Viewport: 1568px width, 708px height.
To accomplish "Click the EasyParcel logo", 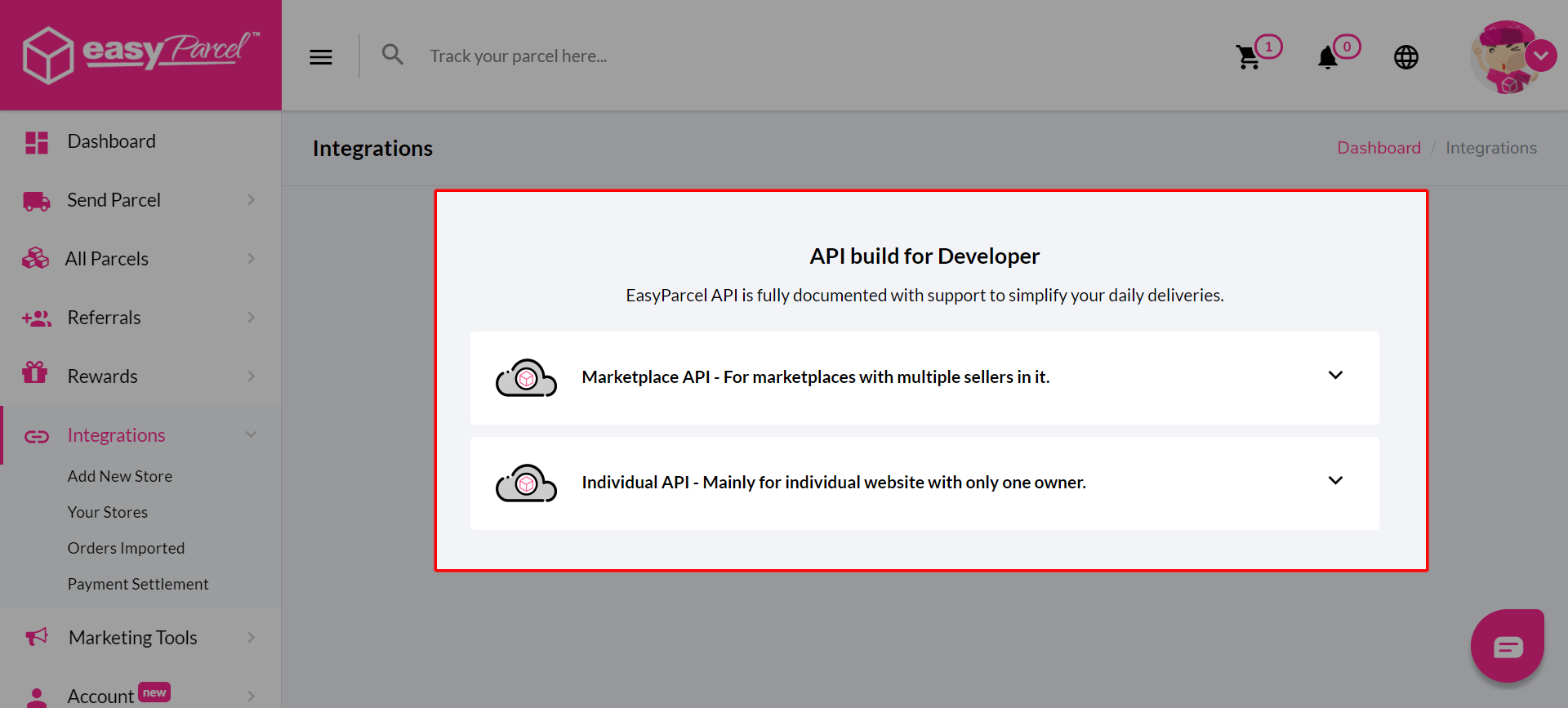I will tap(140, 55).
